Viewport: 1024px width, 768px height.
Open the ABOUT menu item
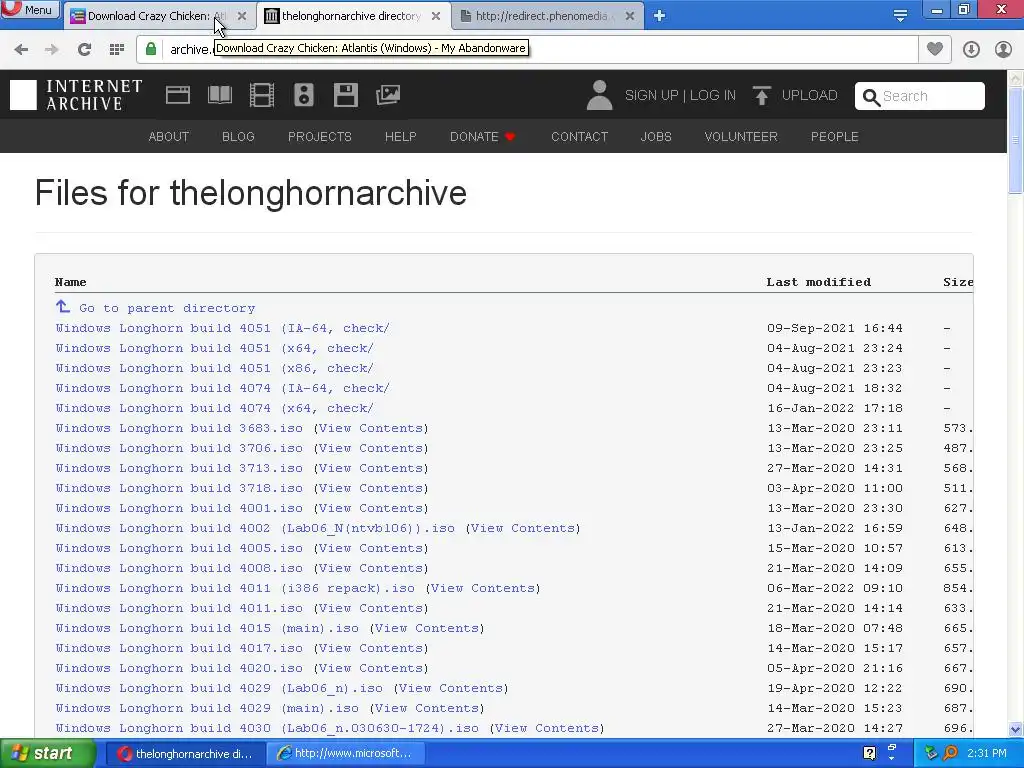coord(168,136)
